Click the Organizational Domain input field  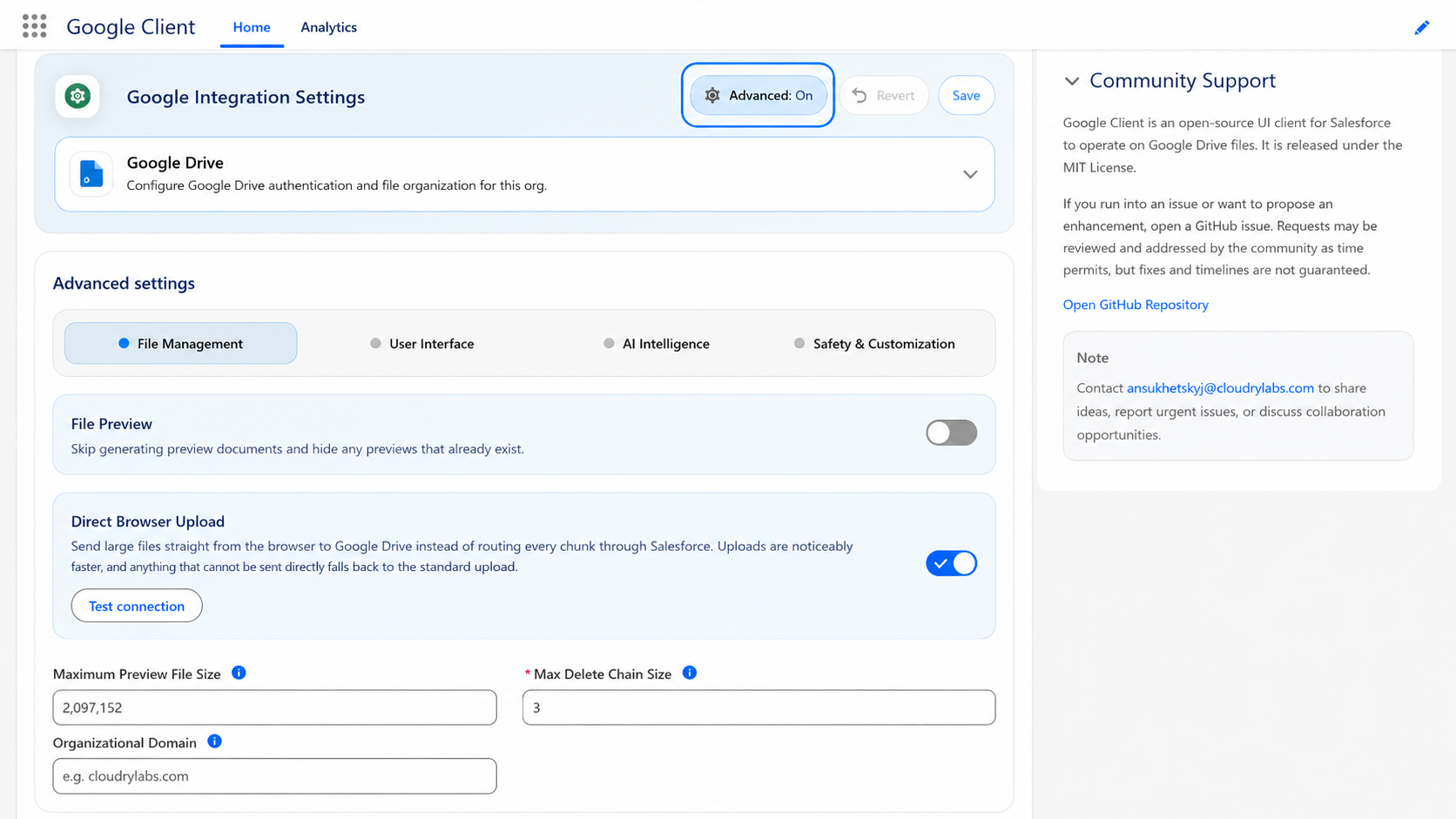click(274, 776)
